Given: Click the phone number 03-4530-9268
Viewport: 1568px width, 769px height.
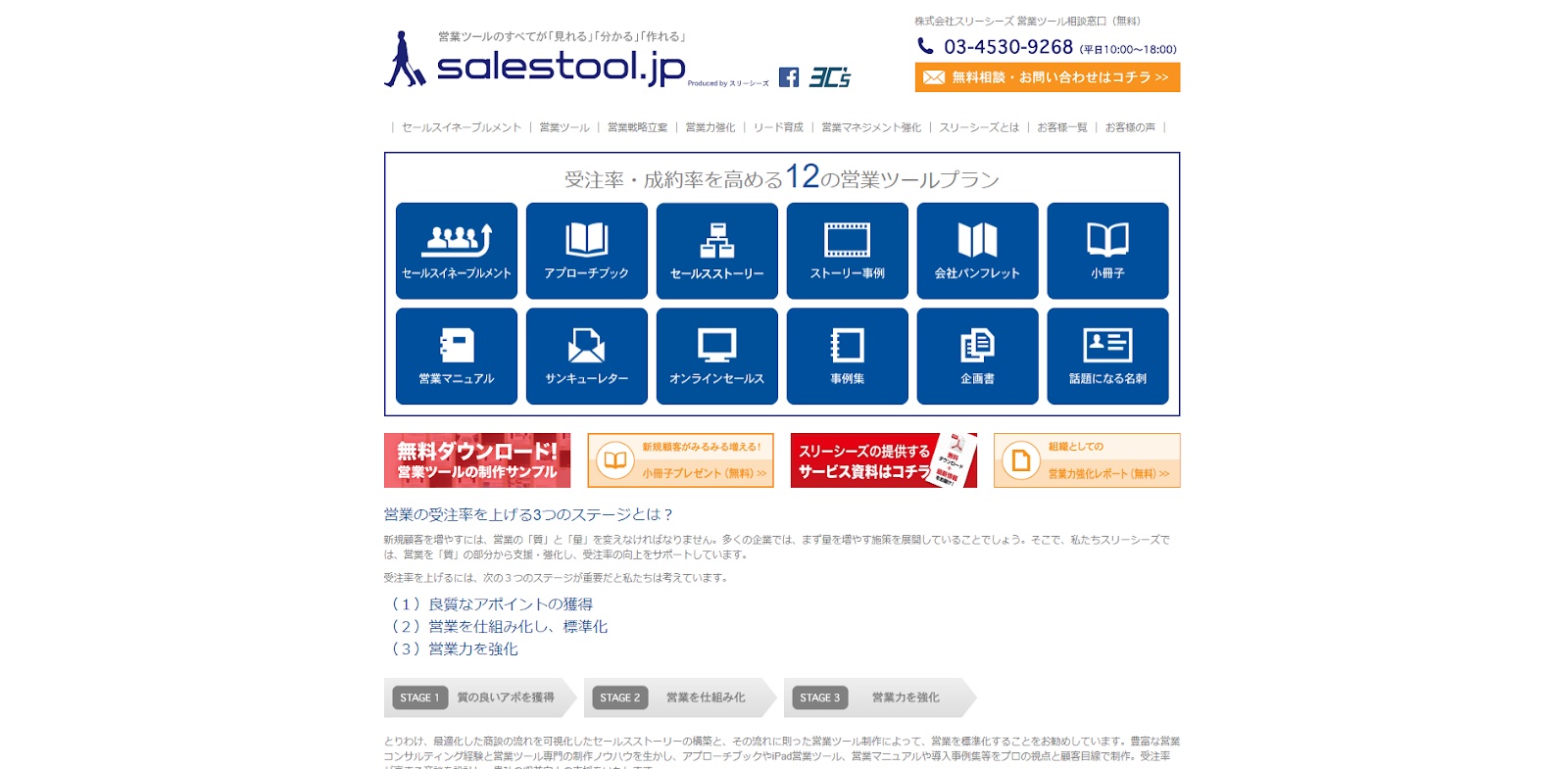Looking at the screenshot, I should (1008, 47).
